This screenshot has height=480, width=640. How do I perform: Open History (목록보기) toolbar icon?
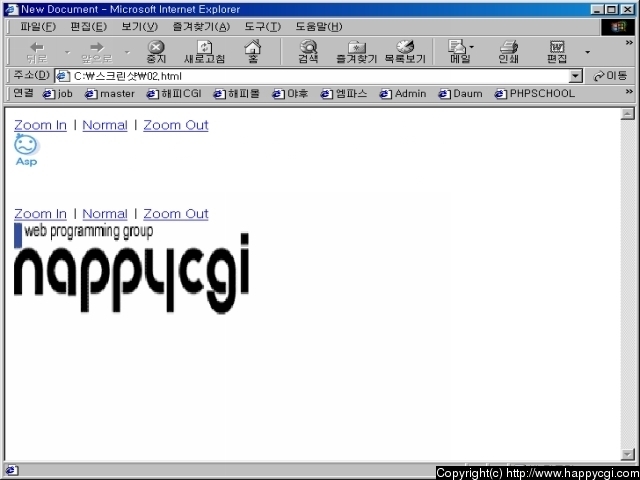tap(405, 52)
